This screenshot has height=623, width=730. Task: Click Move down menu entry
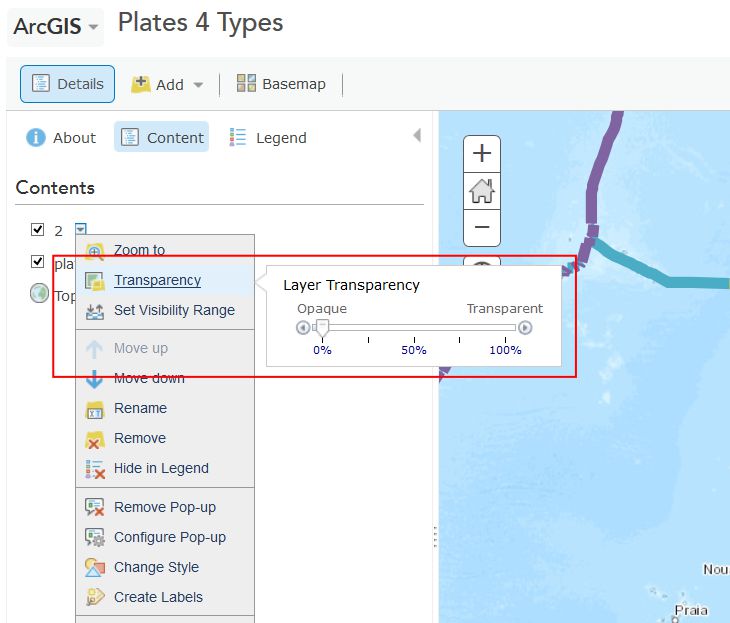tap(165, 378)
